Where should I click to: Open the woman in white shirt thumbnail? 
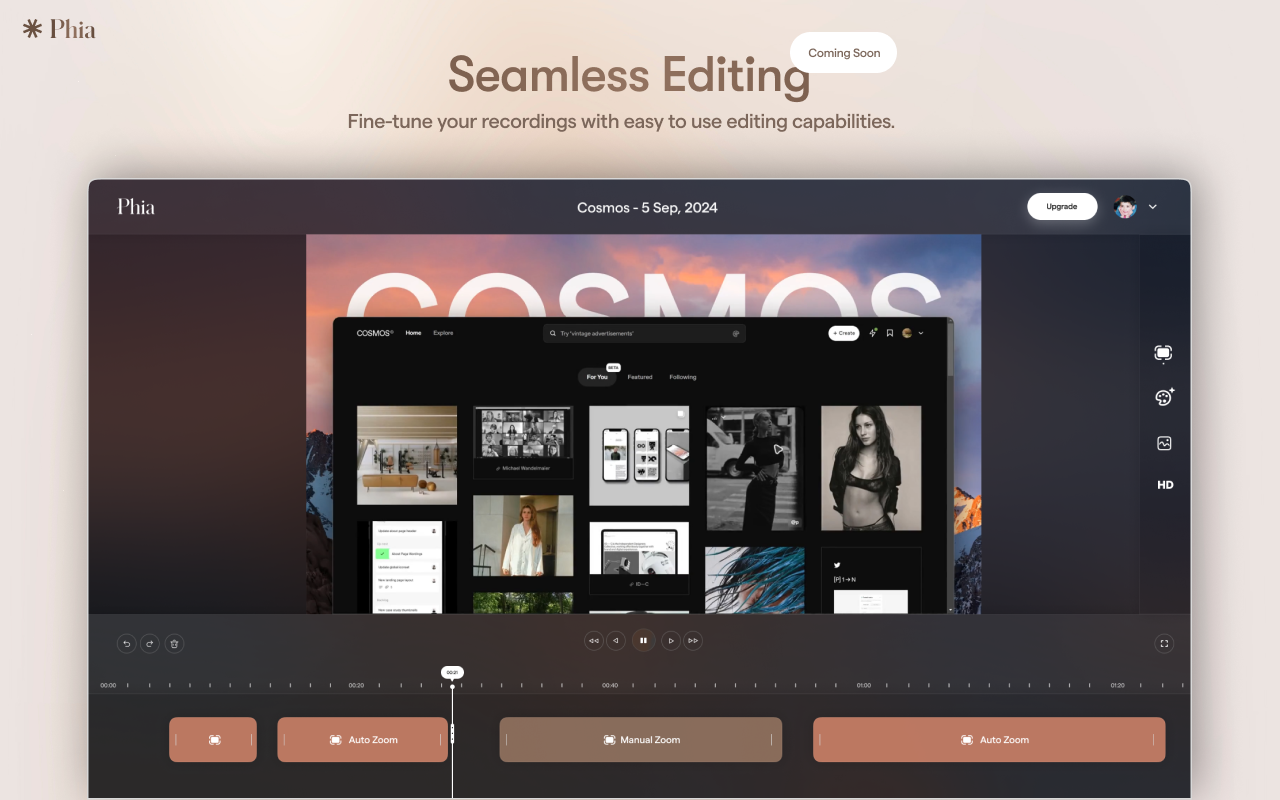coord(523,535)
